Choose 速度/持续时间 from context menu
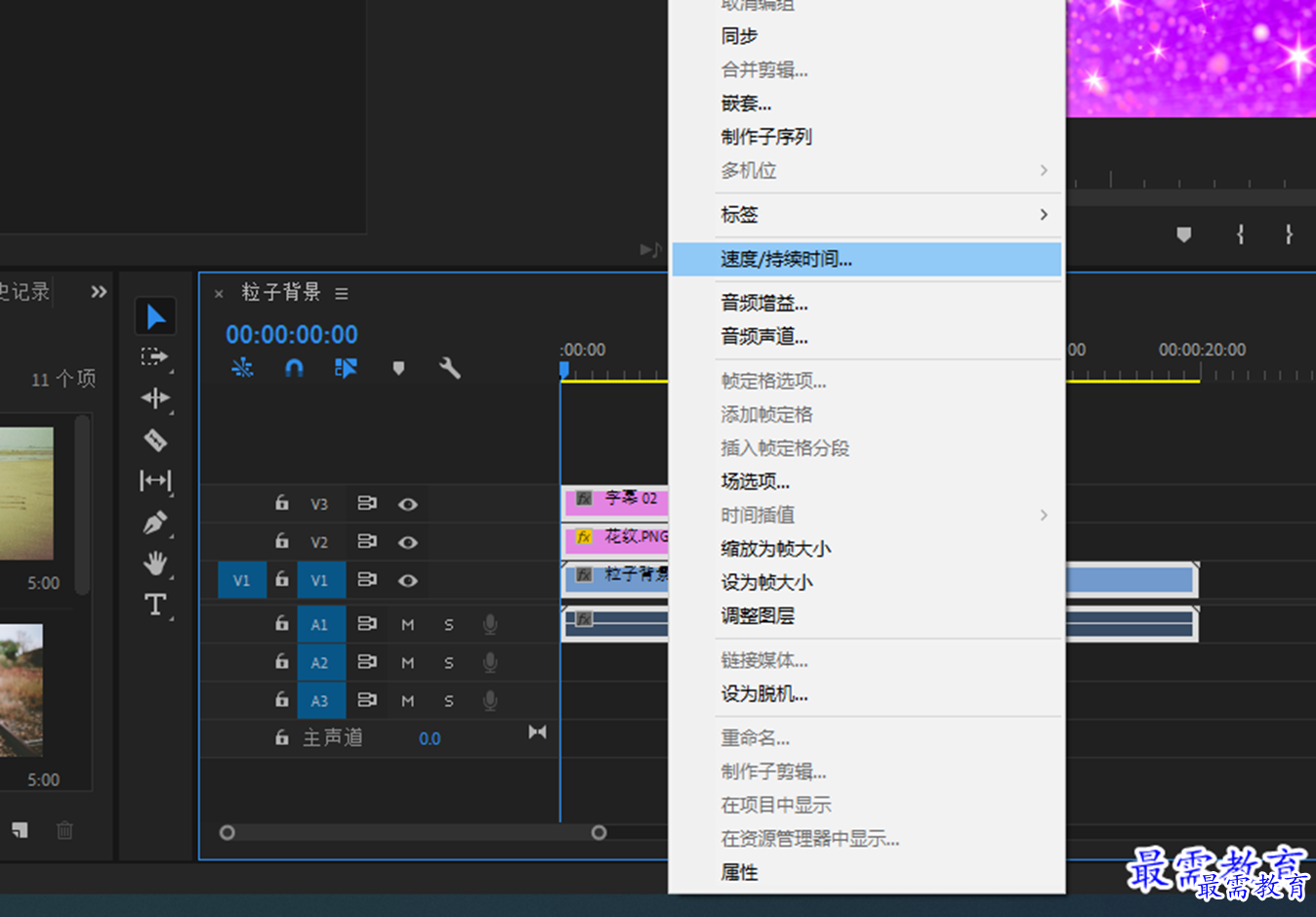 (867, 259)
